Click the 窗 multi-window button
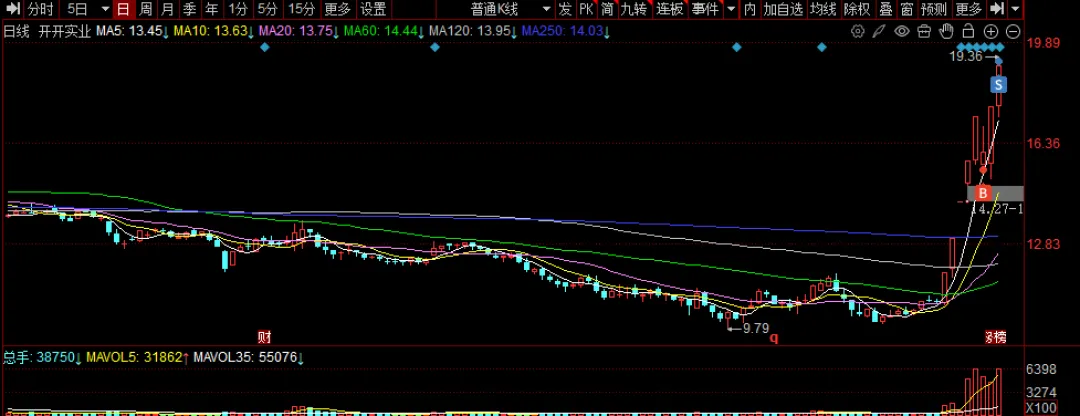 (x=907, y=10)
